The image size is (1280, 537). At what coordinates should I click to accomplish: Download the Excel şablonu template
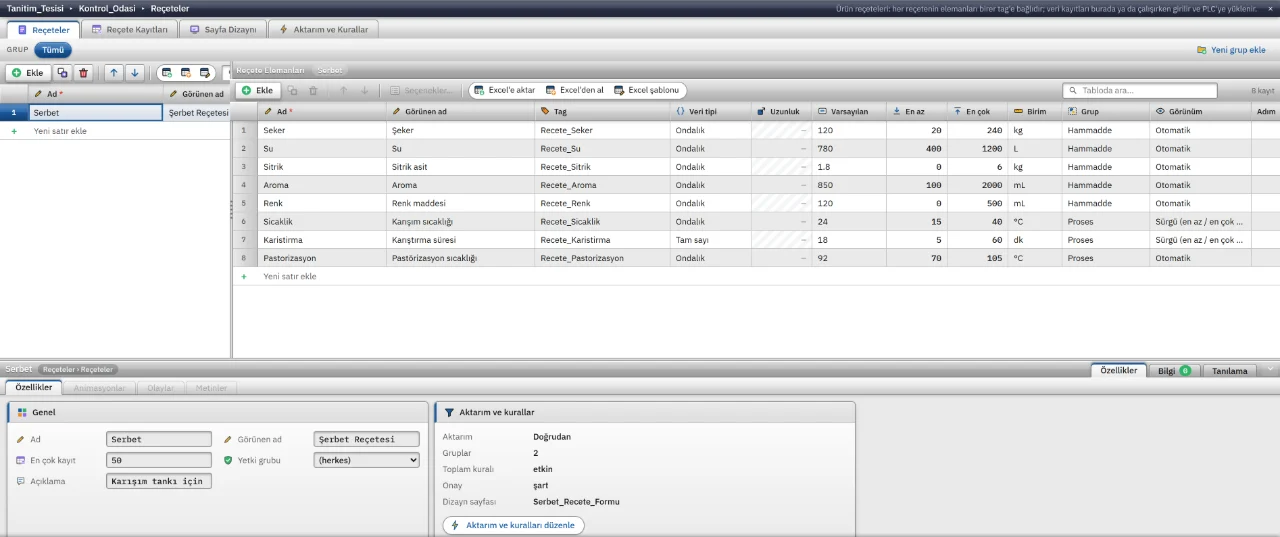coord(646,90)
